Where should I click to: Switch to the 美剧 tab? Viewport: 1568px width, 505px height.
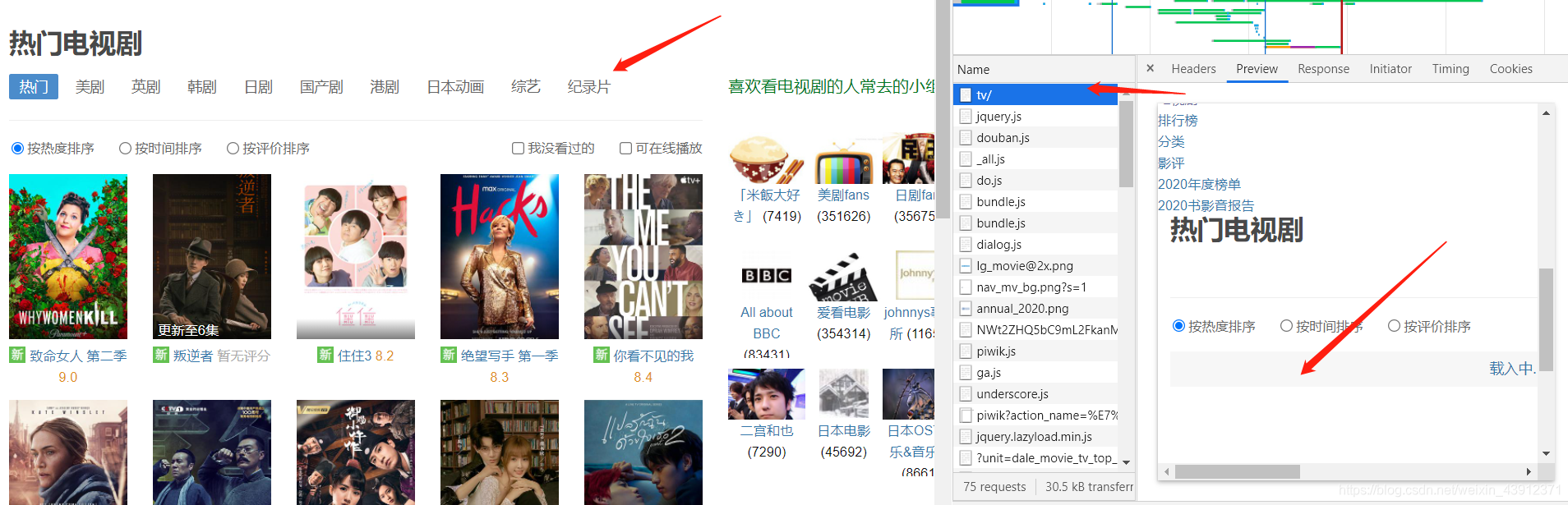pos(90,86)
